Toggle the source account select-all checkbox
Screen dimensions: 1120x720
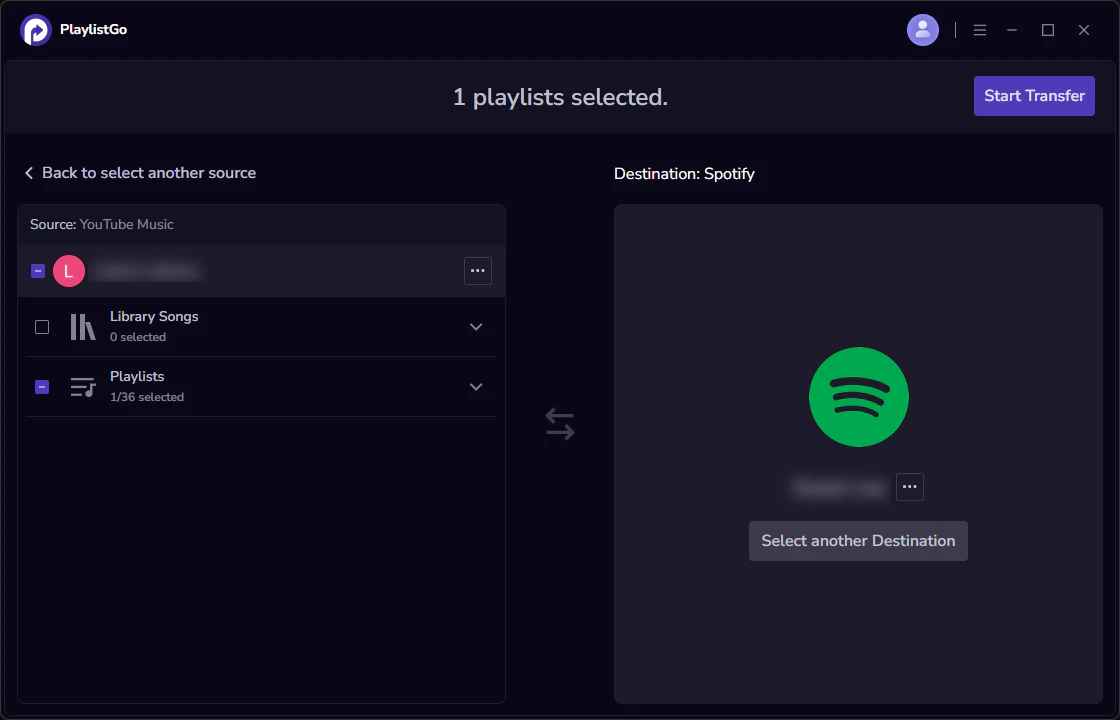point(38,271)
